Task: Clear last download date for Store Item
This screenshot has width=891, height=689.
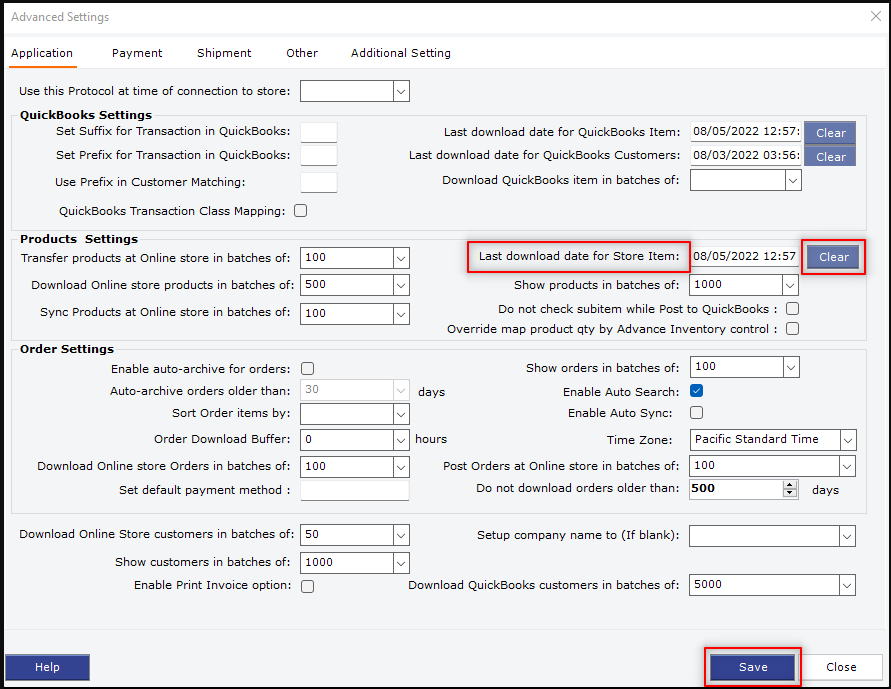Action: point(833,257)
